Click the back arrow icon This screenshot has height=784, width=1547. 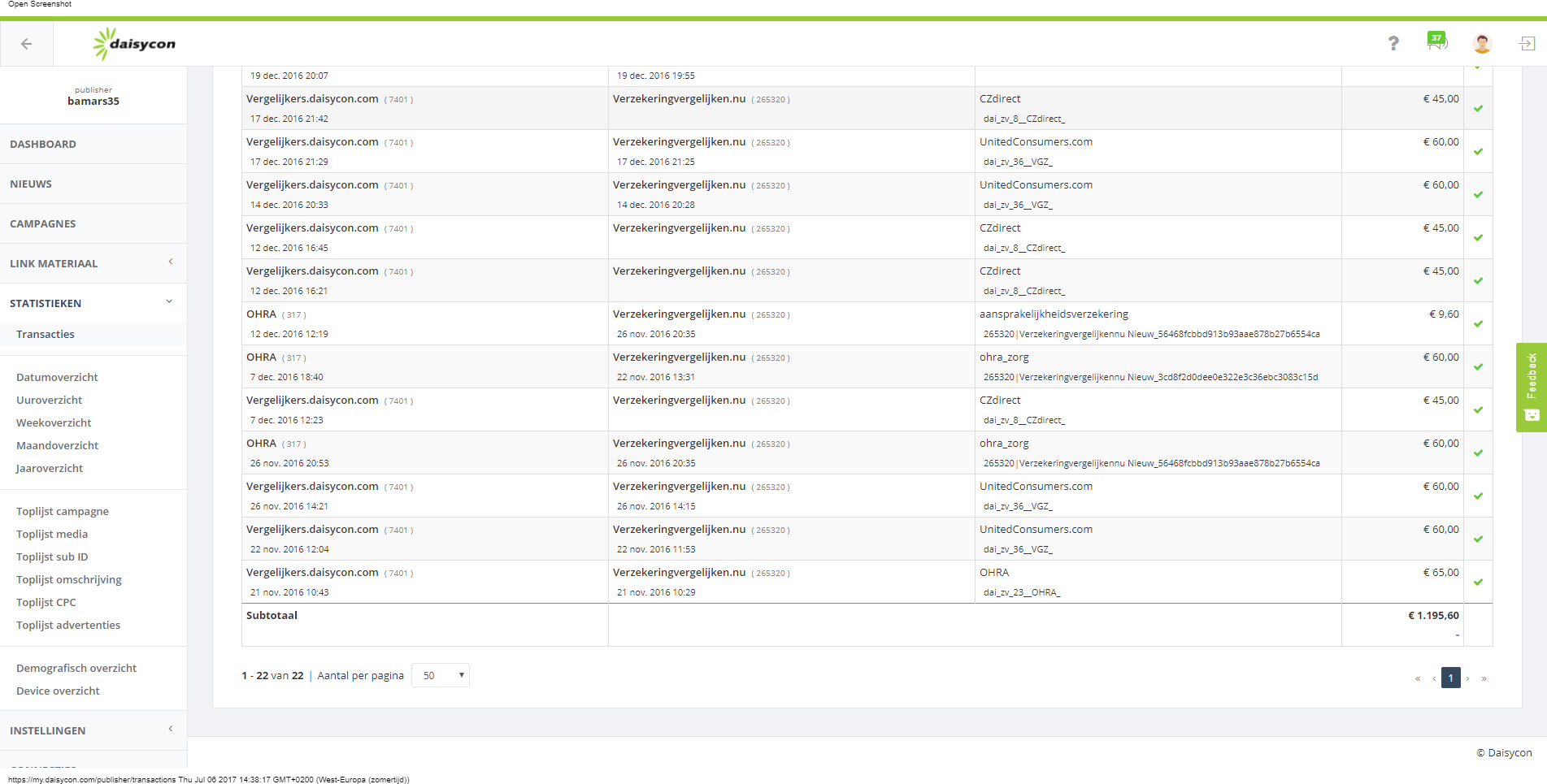[26, 44]
